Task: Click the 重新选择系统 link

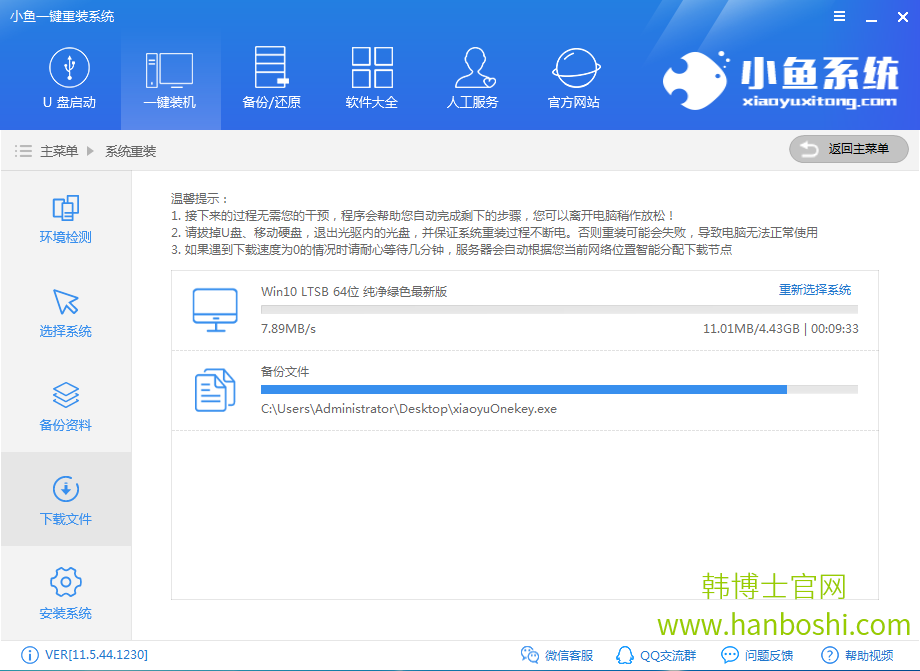Action: click(817, 288)
